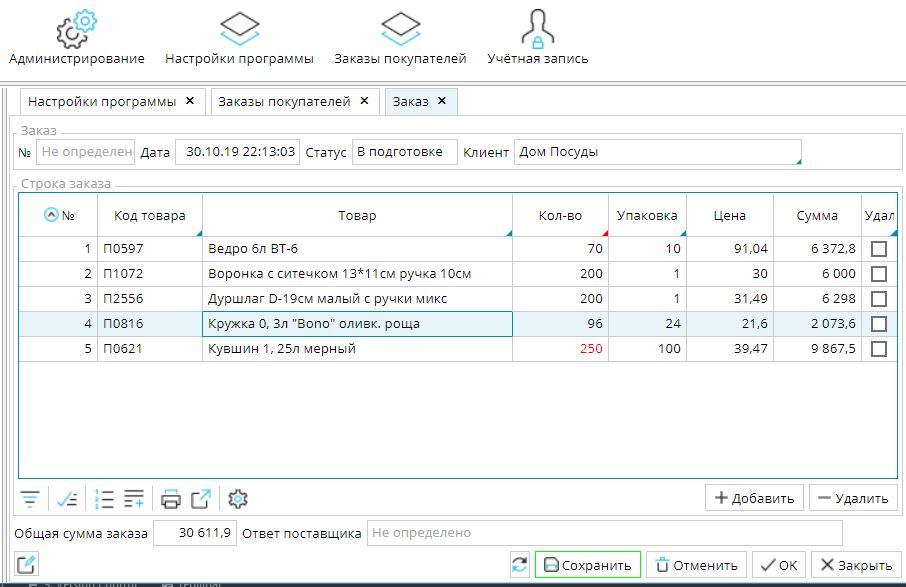This screenshot has width=906, height=587.
Task: Open Заказы покупателей layers icon in top navigation
Action: coord(400,28)
